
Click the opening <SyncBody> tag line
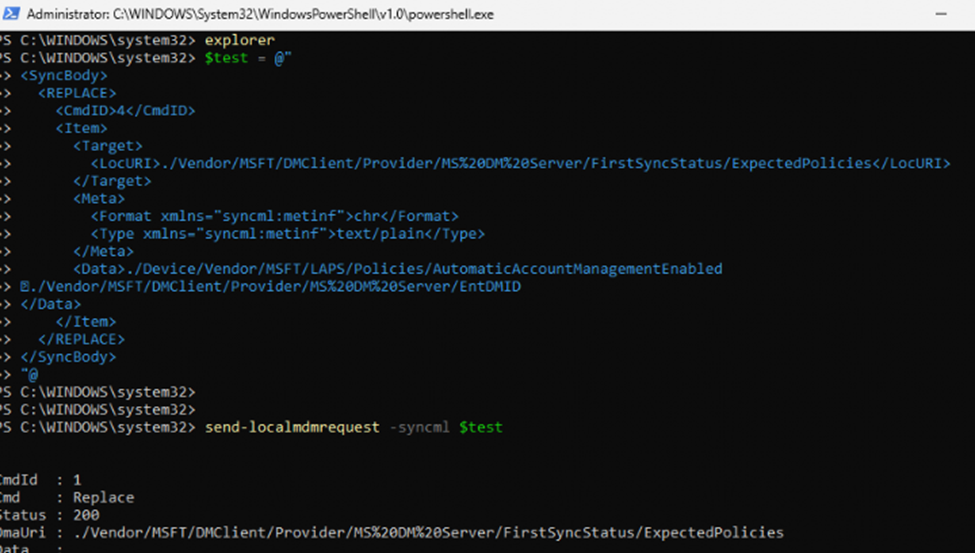pos(64,75)
